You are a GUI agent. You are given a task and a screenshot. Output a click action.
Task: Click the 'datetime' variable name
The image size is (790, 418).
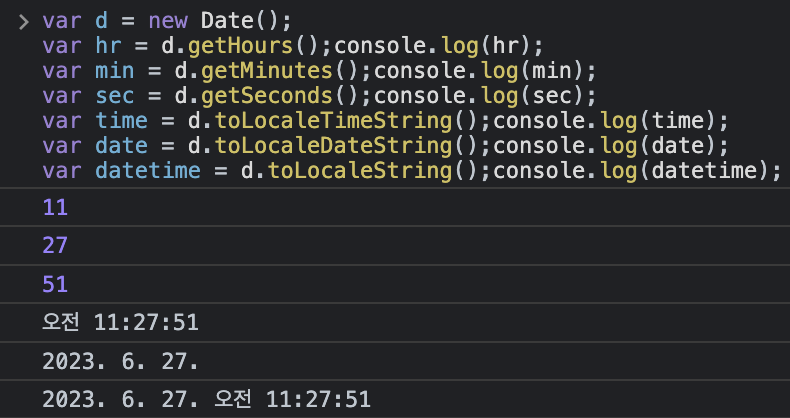coord(148,171)
